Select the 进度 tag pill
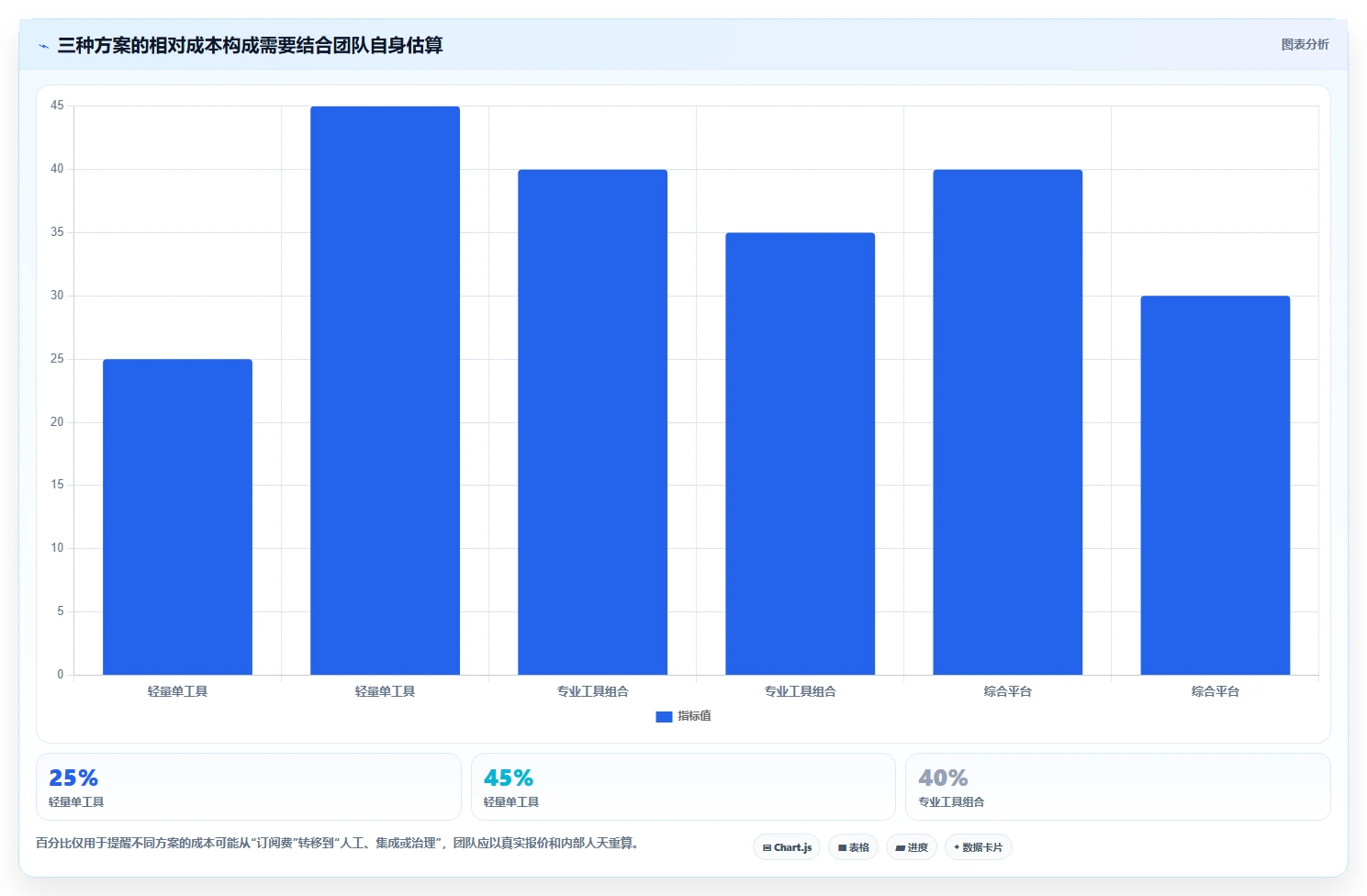 [x=912, y=847]
